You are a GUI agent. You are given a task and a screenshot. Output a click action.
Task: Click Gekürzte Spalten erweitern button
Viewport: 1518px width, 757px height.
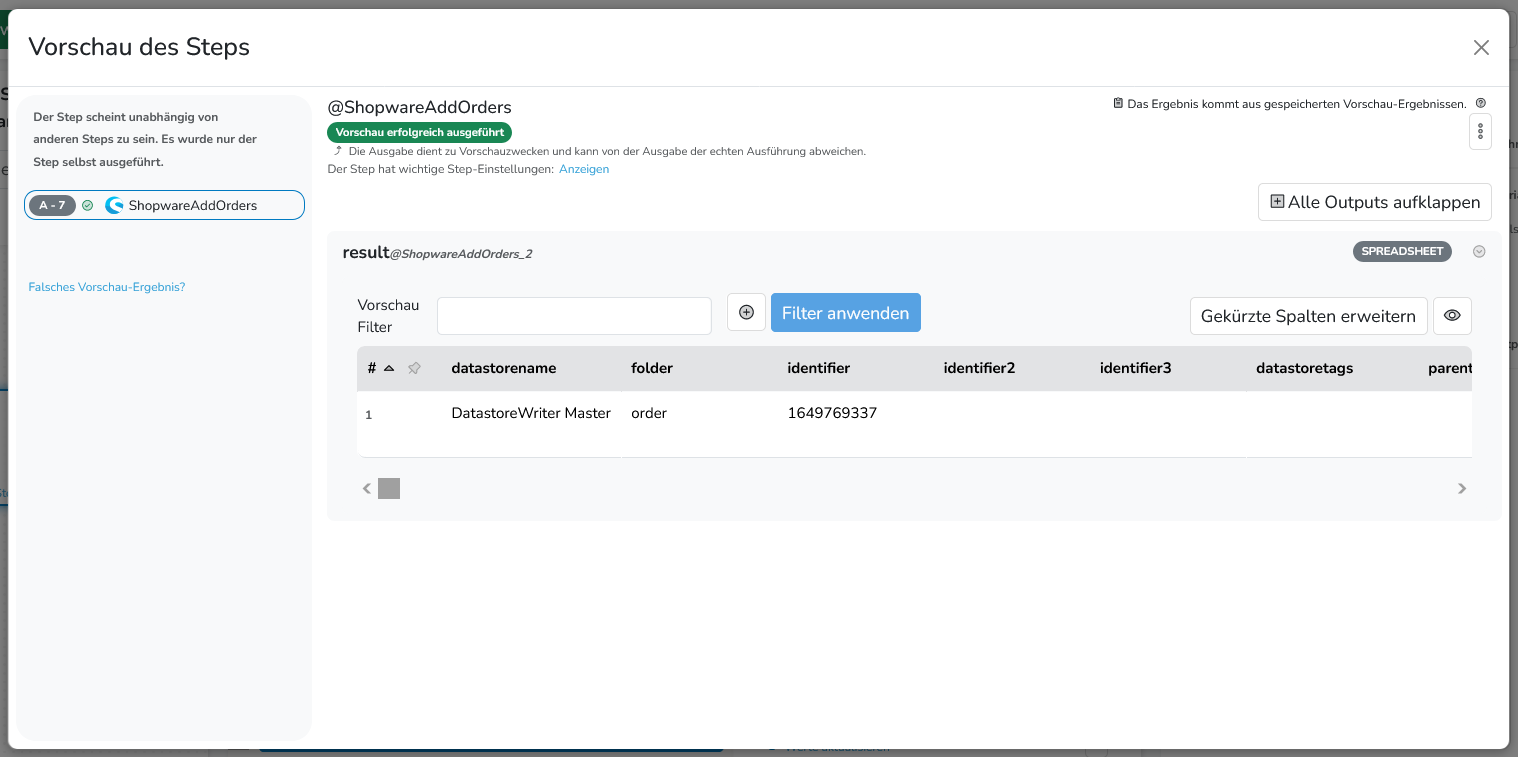[x=1308, y=316]
